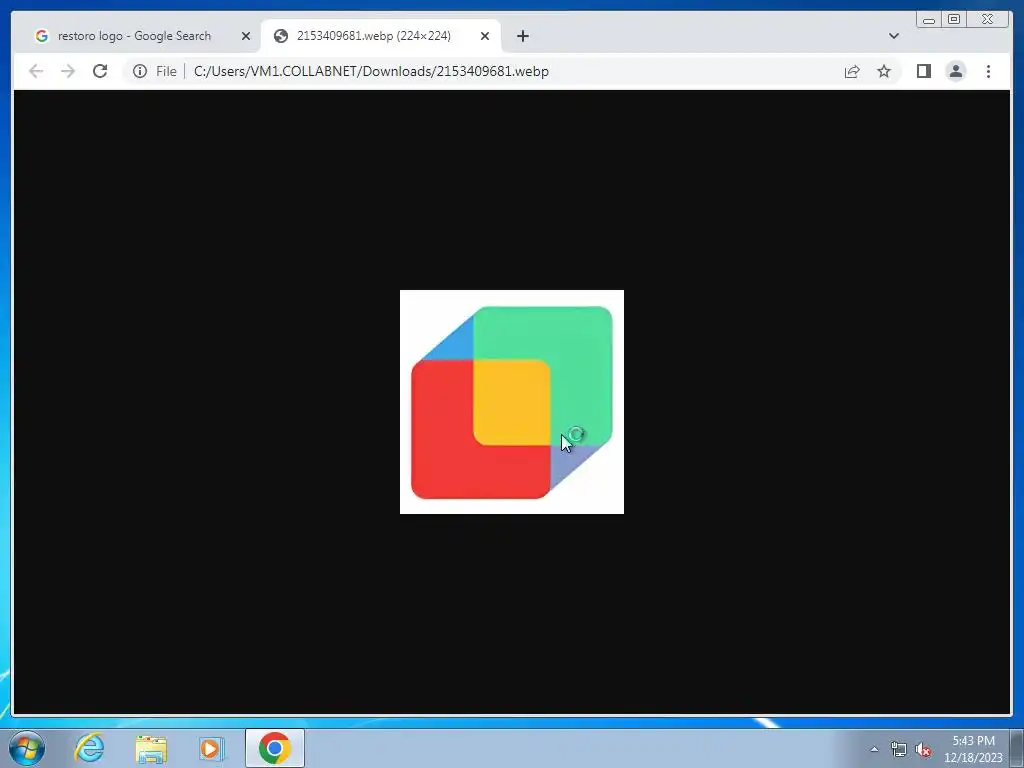The image size is (1024, 768).
Task: Launch Internet Explorer from the taskbar
Action: coord(89,748)
